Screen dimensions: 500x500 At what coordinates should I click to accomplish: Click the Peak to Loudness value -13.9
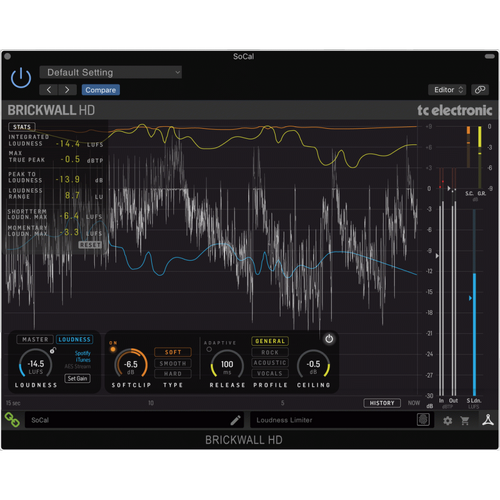68,179
